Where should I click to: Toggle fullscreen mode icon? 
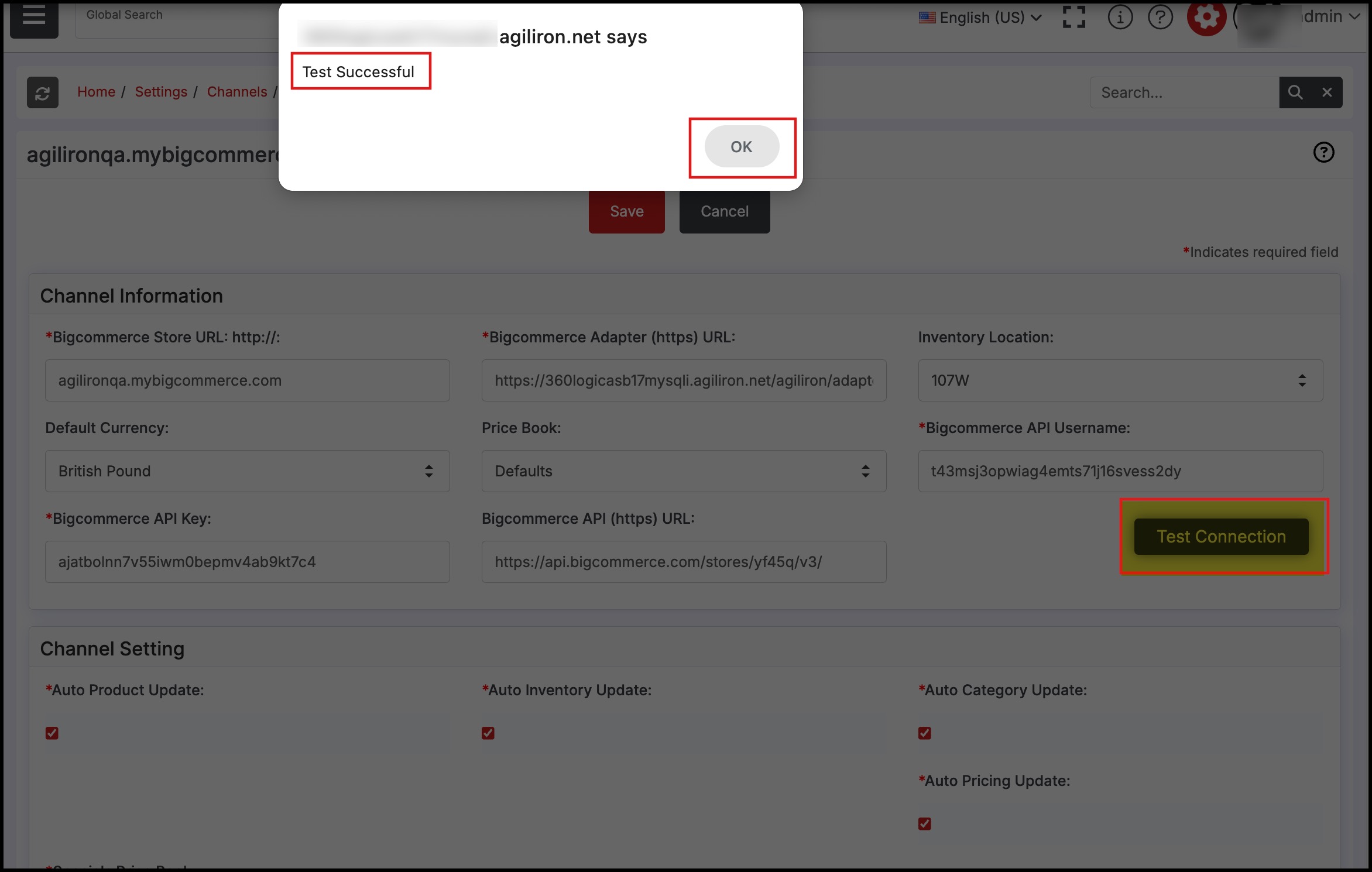coord(1074,18)
